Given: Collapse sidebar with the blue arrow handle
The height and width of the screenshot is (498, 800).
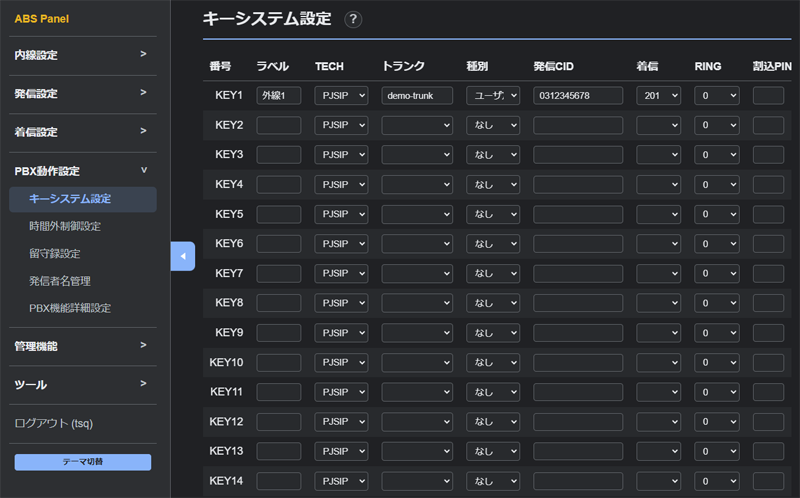Looking at the screenshot, I should pos(183,256).
